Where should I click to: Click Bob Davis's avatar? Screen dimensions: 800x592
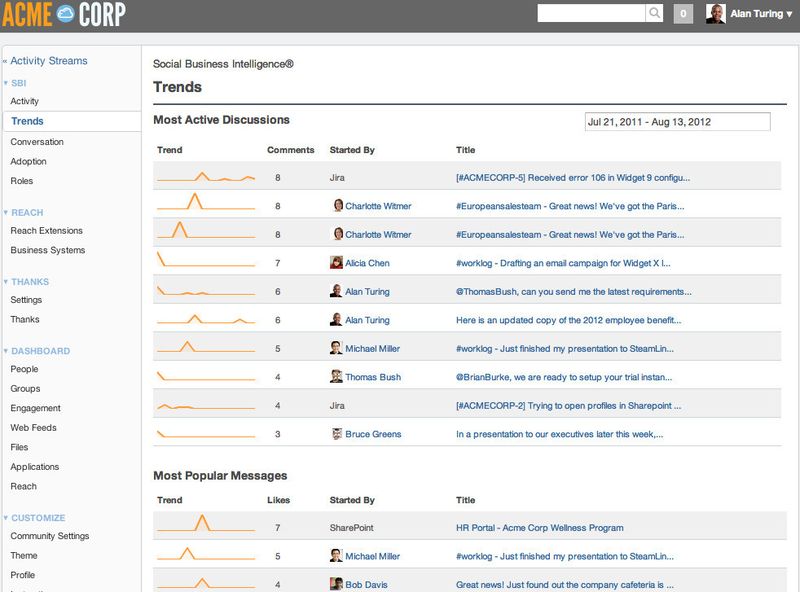(336, 584)
